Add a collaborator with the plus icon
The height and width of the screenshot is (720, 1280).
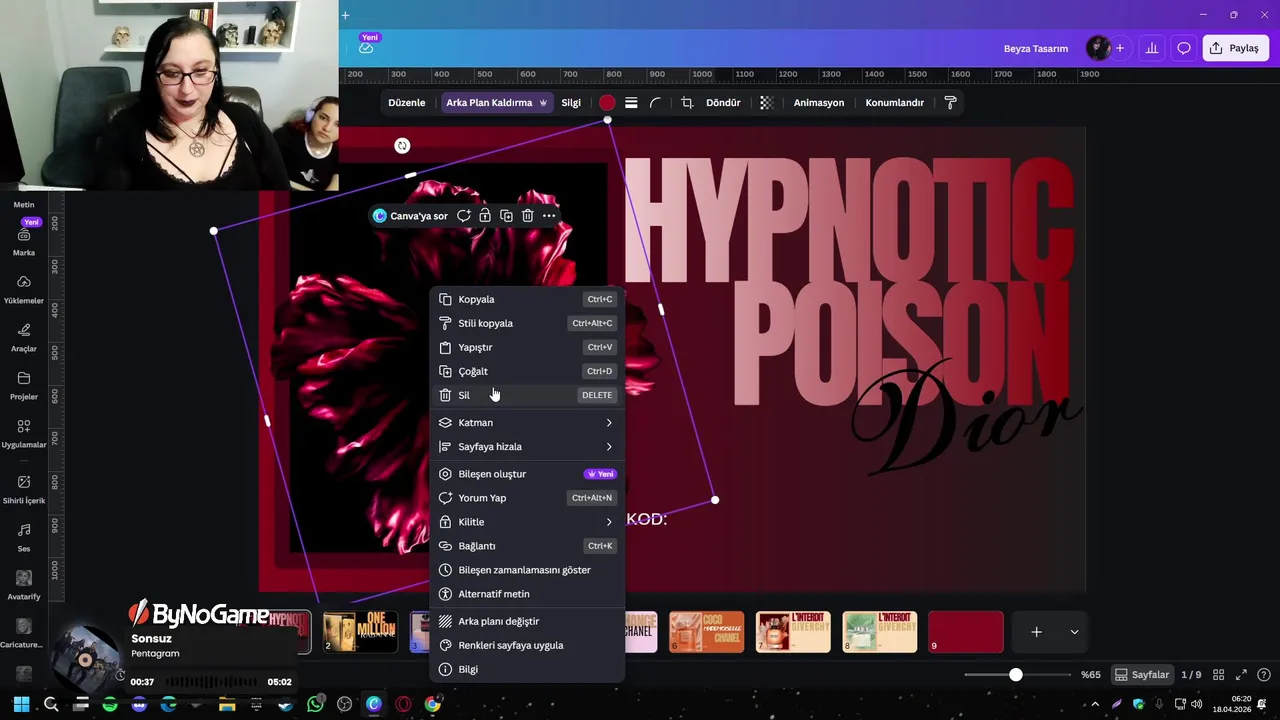click(1120, 48)
